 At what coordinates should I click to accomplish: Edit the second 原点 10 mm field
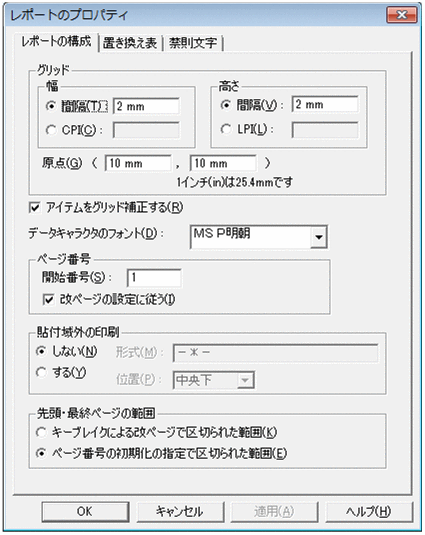click(x=223, y=163)
